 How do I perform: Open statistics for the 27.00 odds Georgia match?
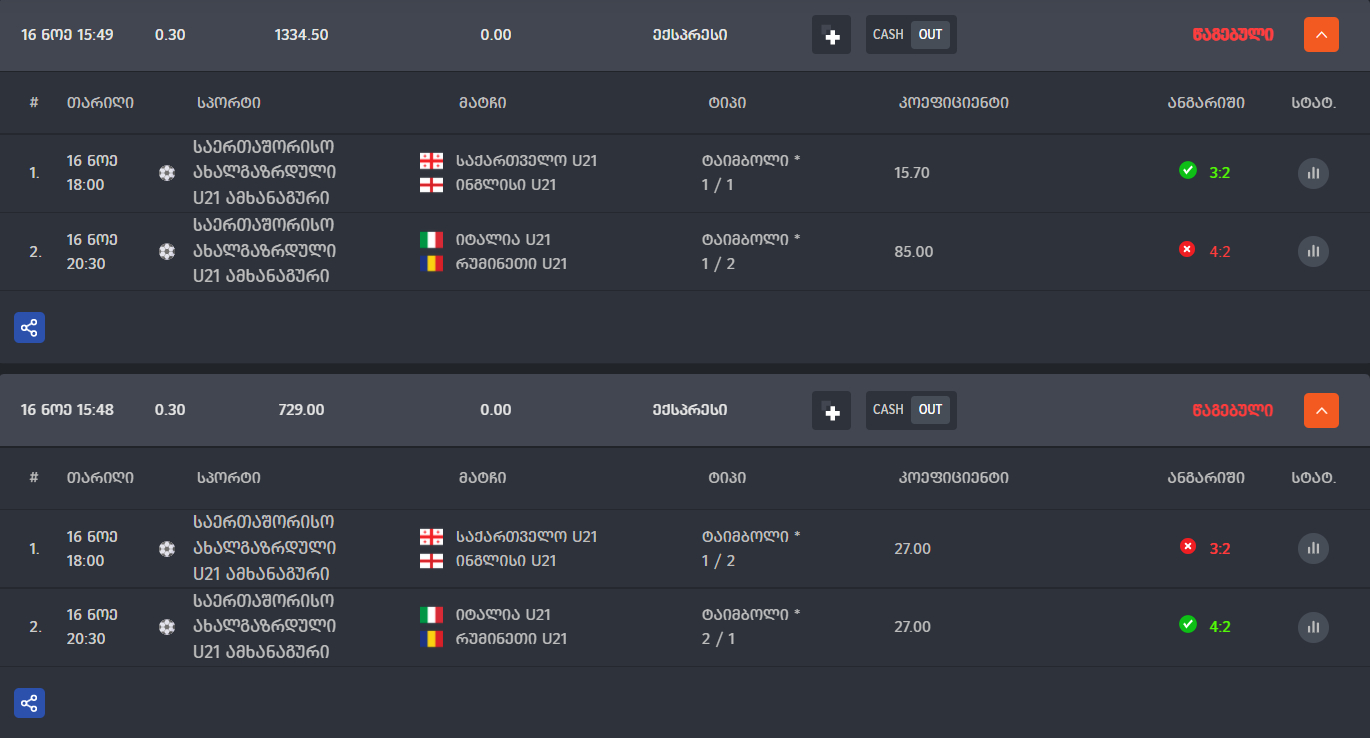click(1313, 548)
